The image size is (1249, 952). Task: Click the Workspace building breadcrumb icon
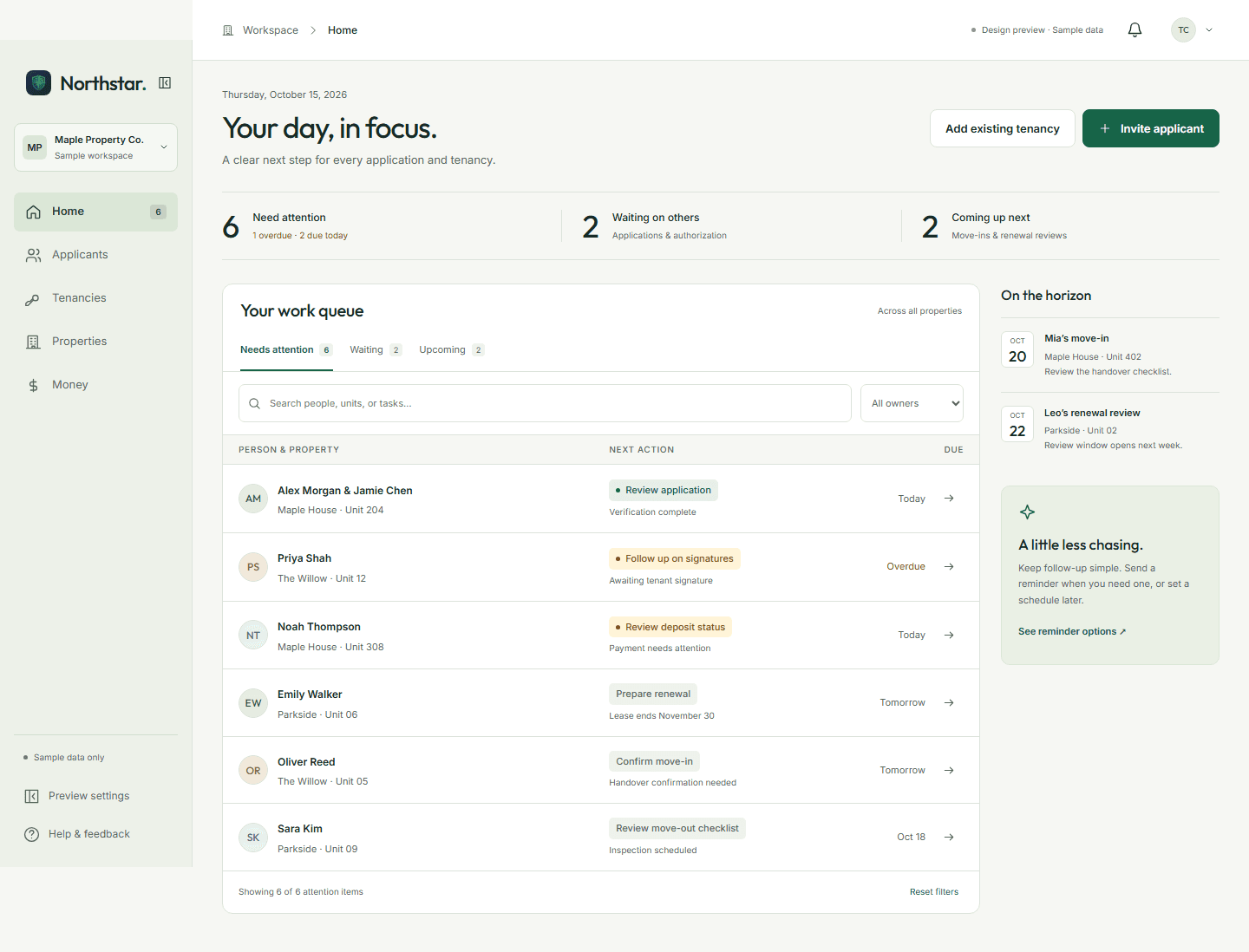pyautogui.click(x=228, y=30)
